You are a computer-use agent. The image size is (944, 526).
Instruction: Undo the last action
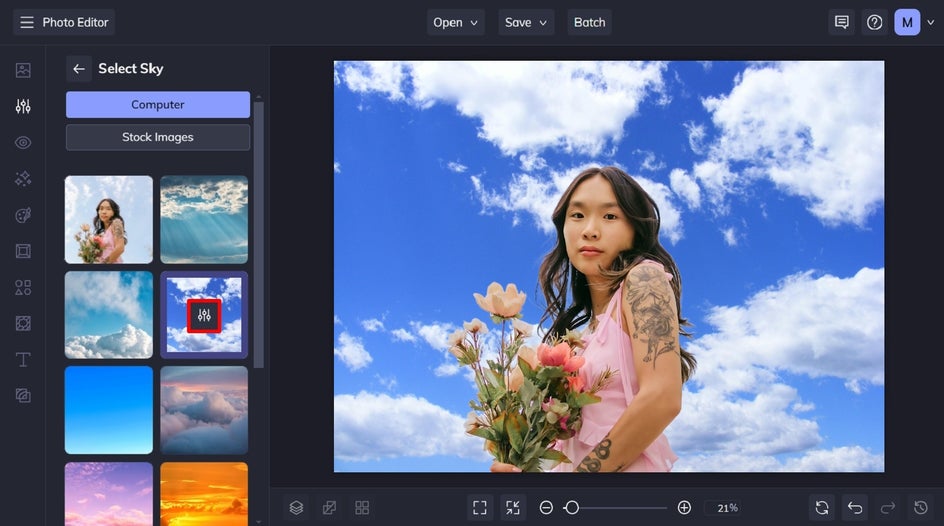tap(855, 508)
